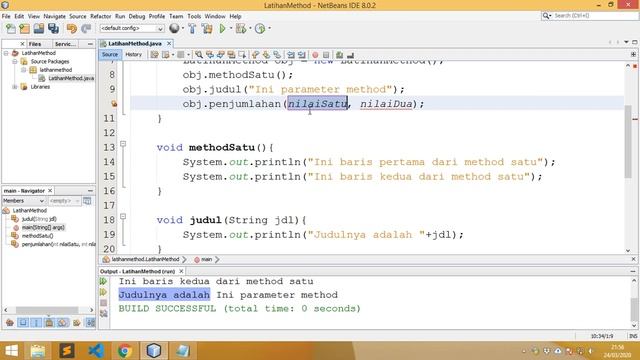This screenshot has width=640, height=360.
Task: Click the Profile Project clock icon
Action: tap(260, 29)
